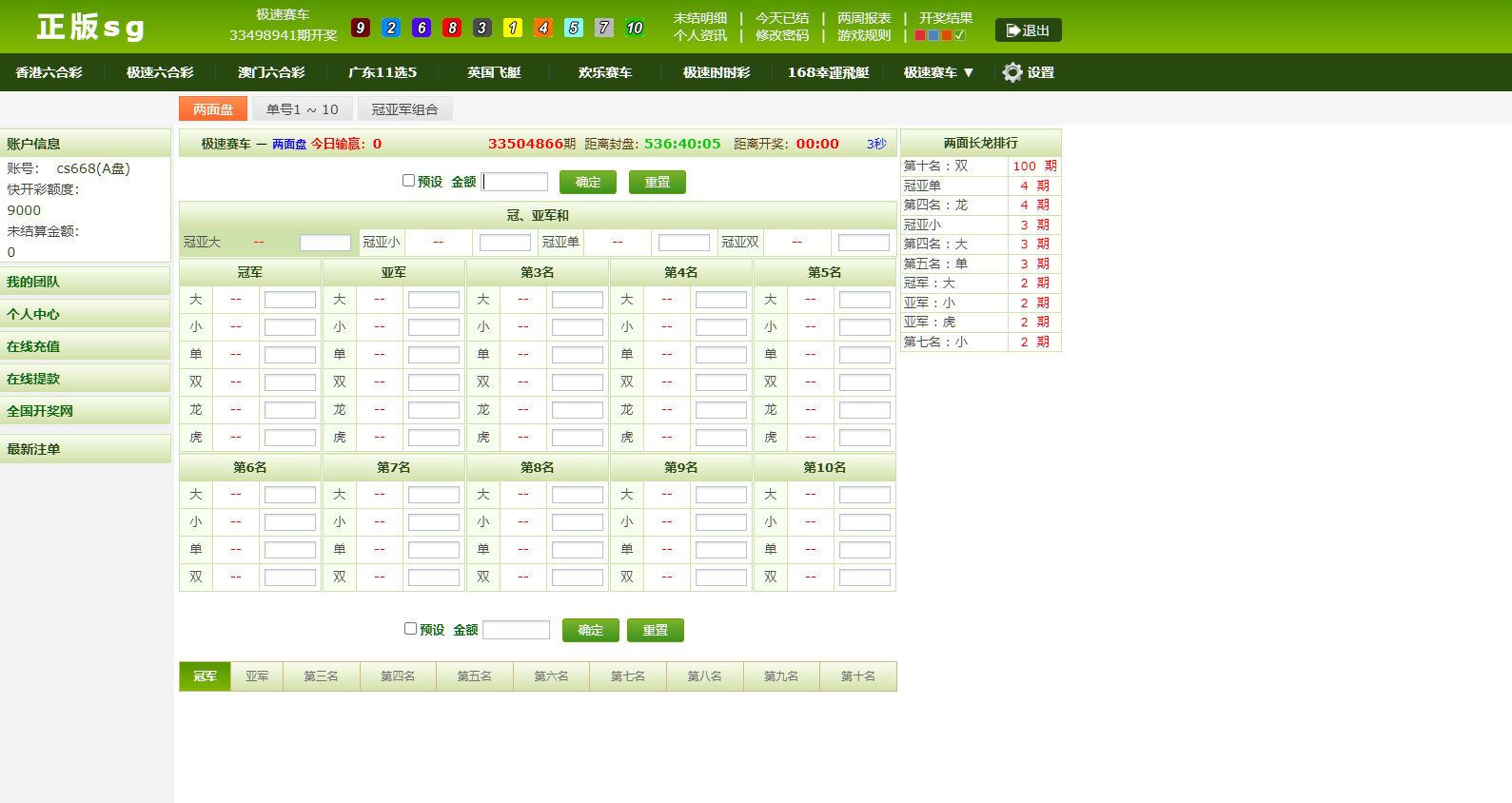Click the top 金额 amount input field
1512x803 pixels.
(x=516, y=182)
